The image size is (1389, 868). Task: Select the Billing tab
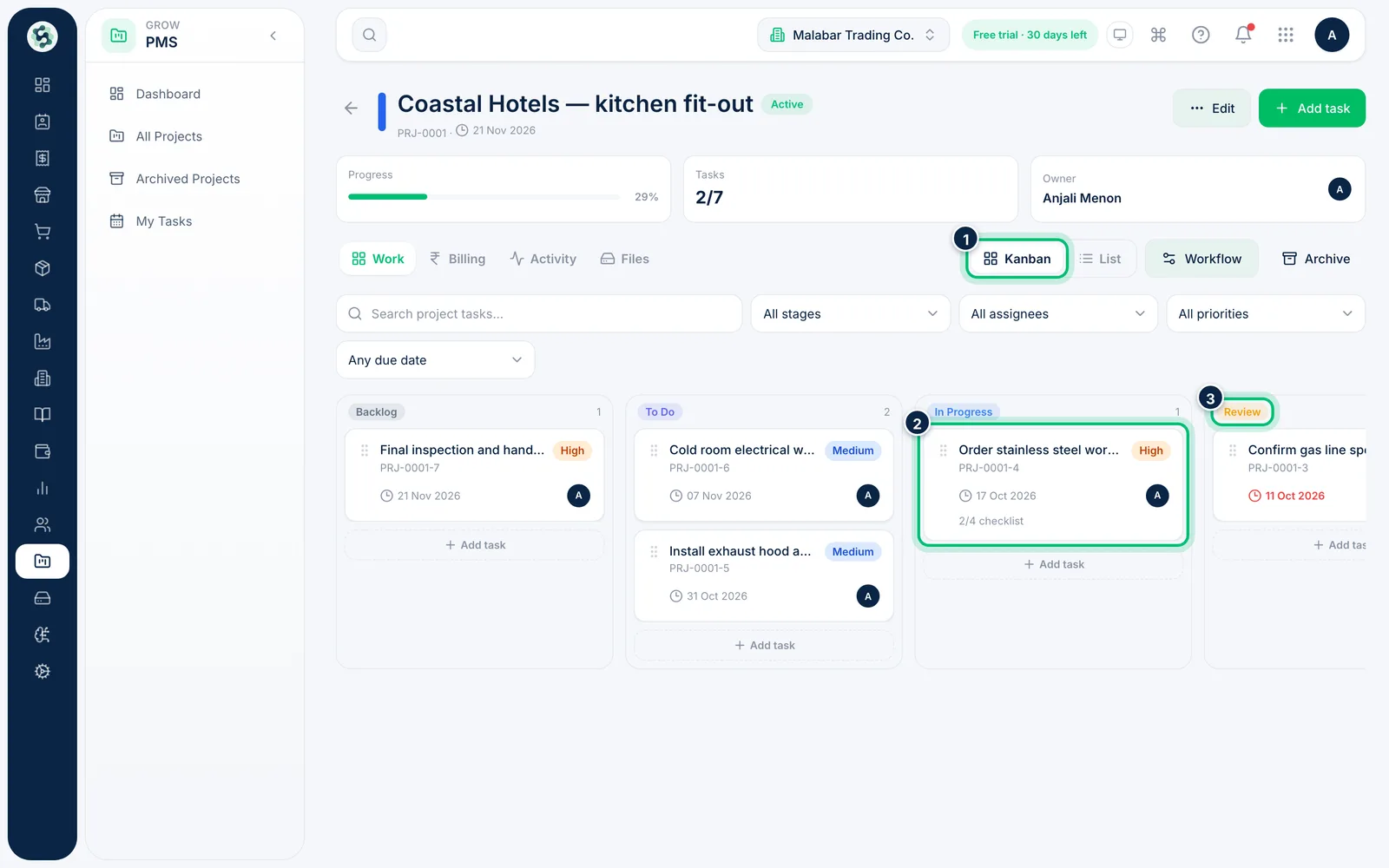pos(458,259)
